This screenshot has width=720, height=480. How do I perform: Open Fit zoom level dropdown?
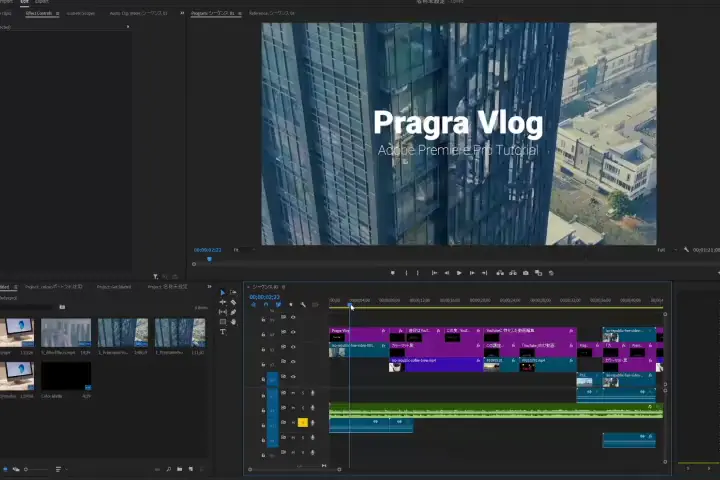coord(243,250)
